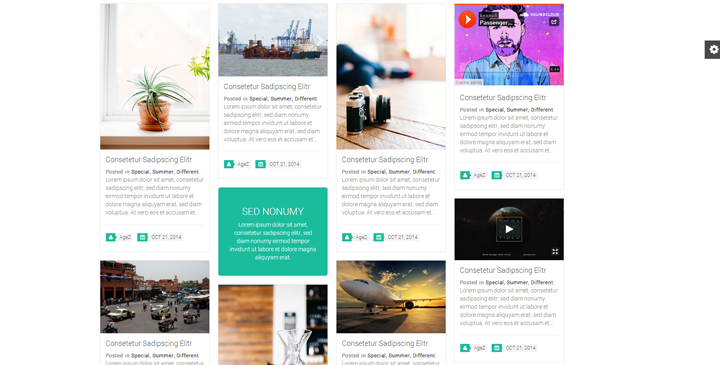Open the SoundCloud artist name above Passenger
The image size is (720, 365).
point(488,15)
